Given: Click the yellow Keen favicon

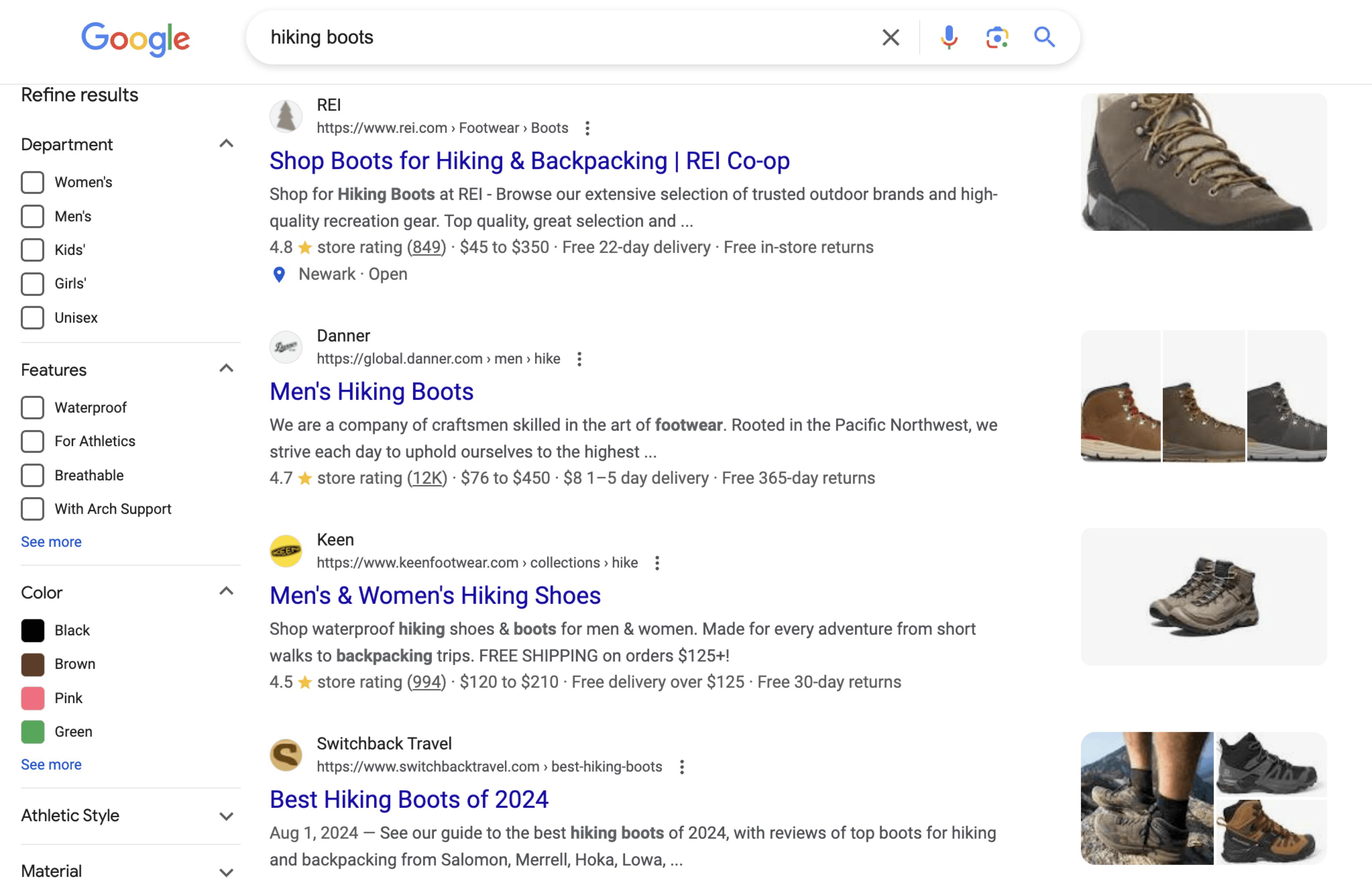Looking at the screenshot, I should tap(286, 551).
